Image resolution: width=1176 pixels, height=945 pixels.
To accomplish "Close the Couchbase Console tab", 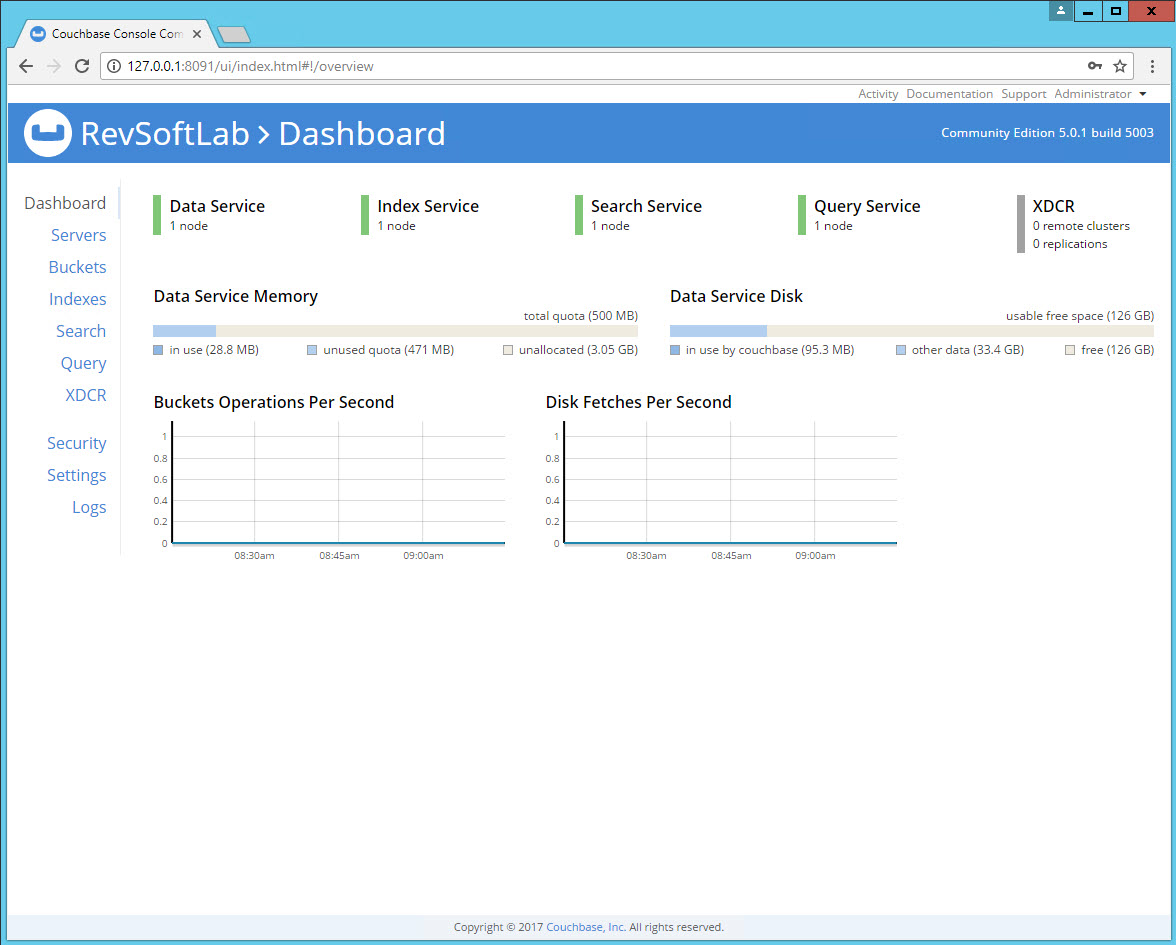I will click(x=196, y=34).
